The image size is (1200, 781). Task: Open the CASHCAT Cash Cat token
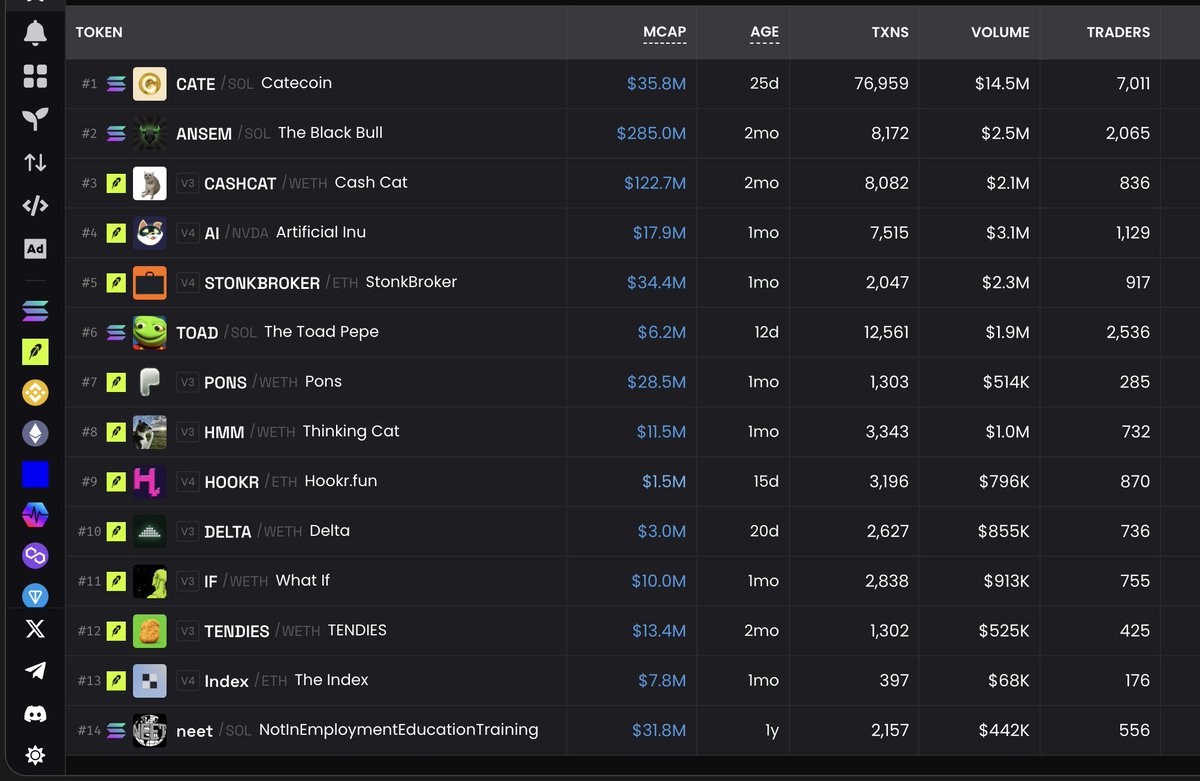point(632,183)
